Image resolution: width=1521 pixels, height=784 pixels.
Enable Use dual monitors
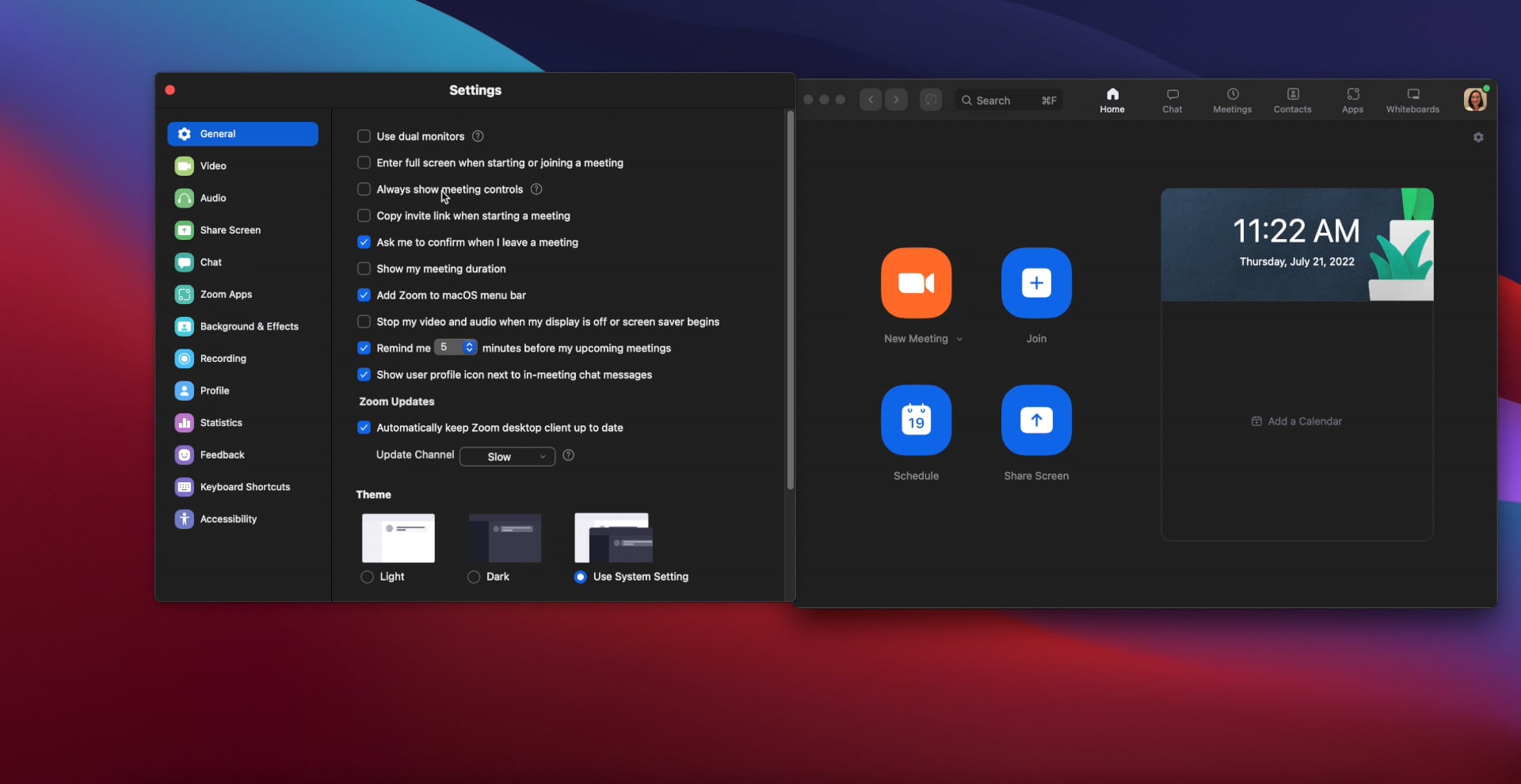click(x=364, y=136)
